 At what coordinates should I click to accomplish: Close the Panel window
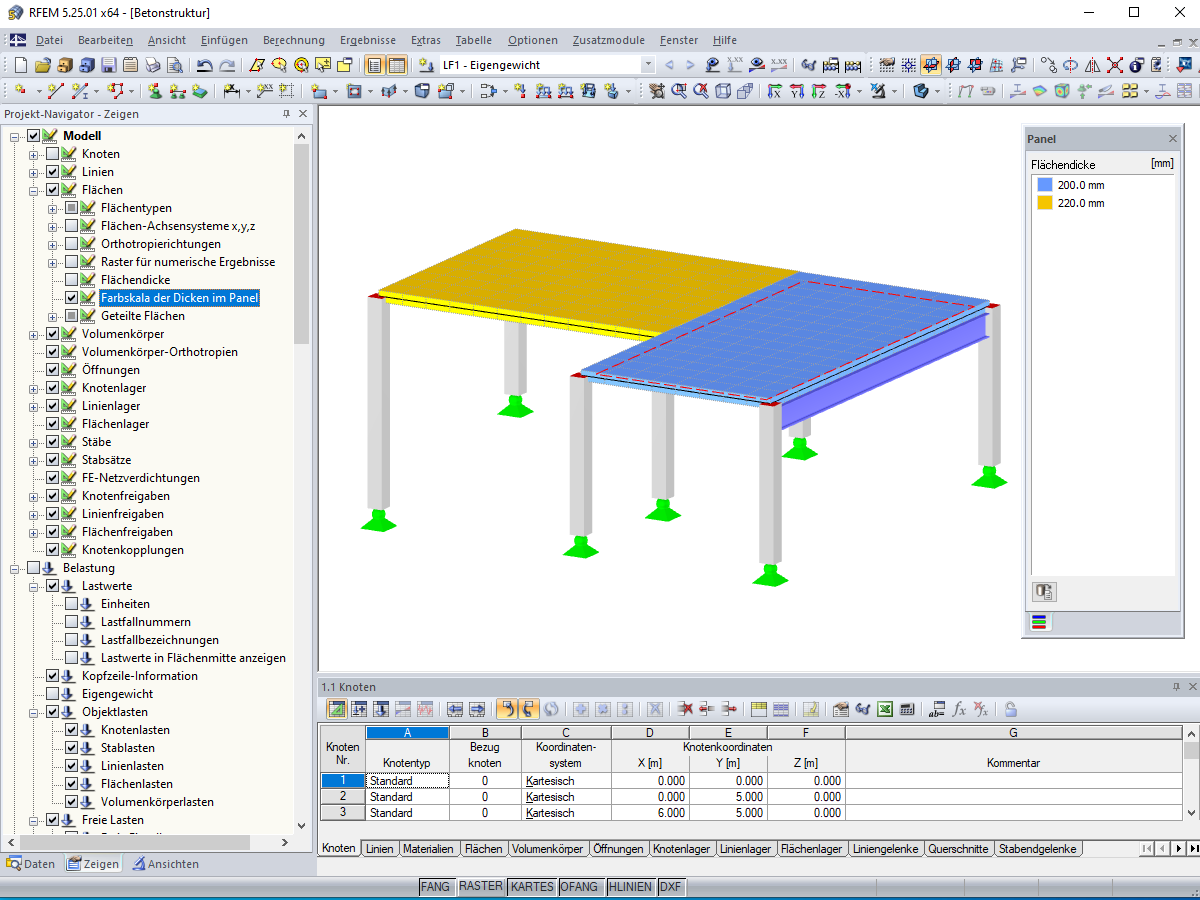tap(1173, 139)
